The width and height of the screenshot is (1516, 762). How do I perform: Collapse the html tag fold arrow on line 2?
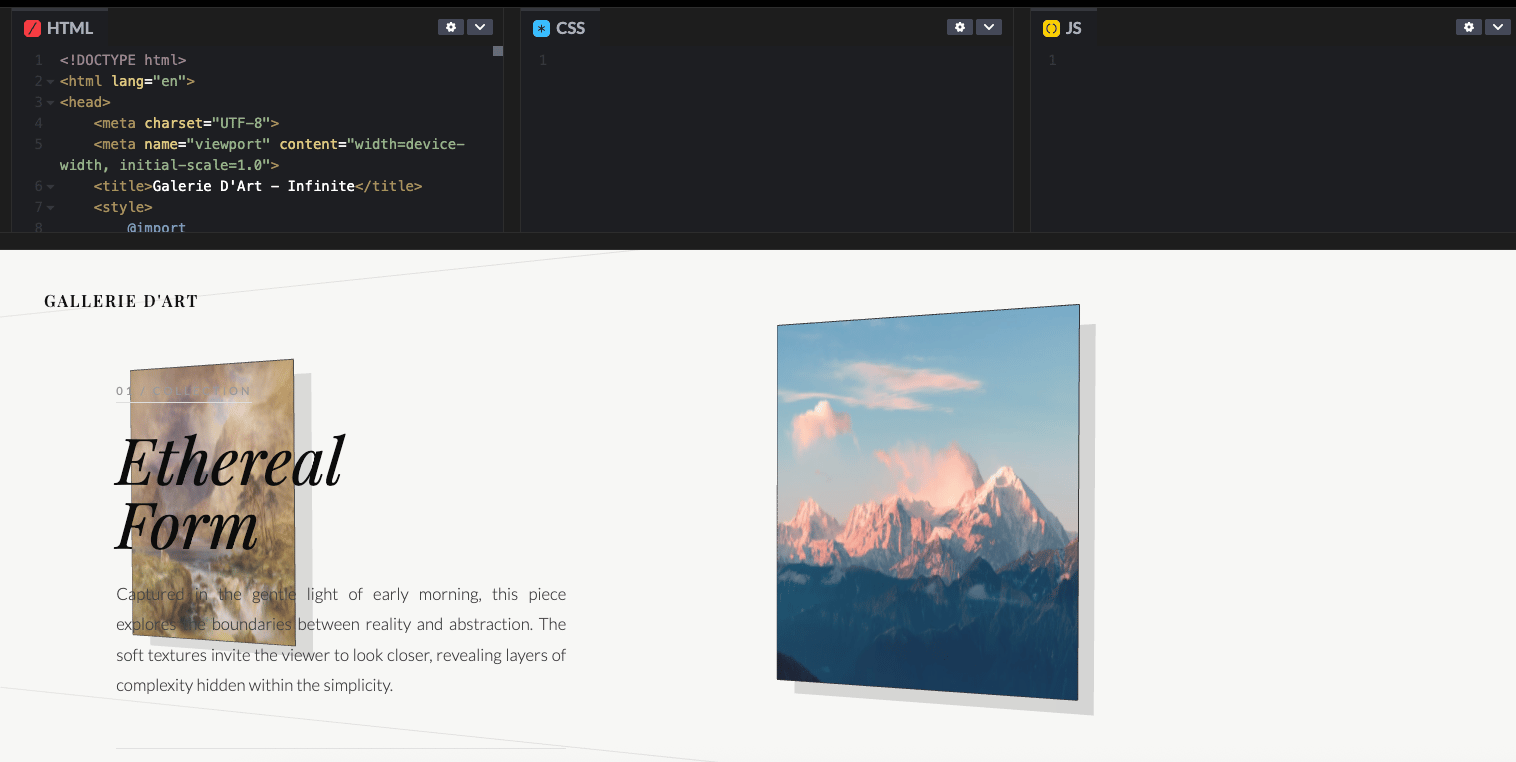[50, 81]
